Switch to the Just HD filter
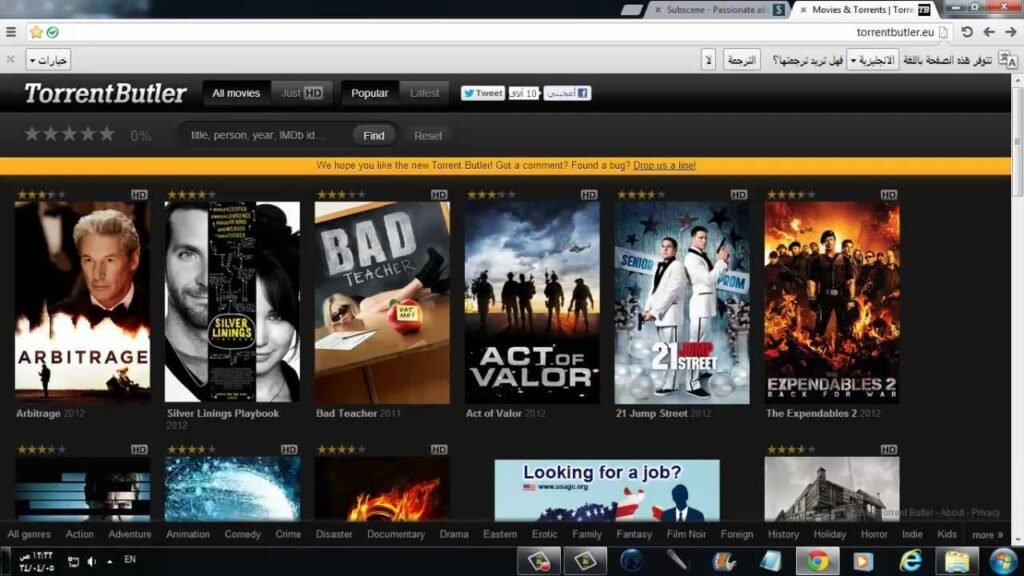The width and height of the screenshot is (1024, 576). [302, 93]
